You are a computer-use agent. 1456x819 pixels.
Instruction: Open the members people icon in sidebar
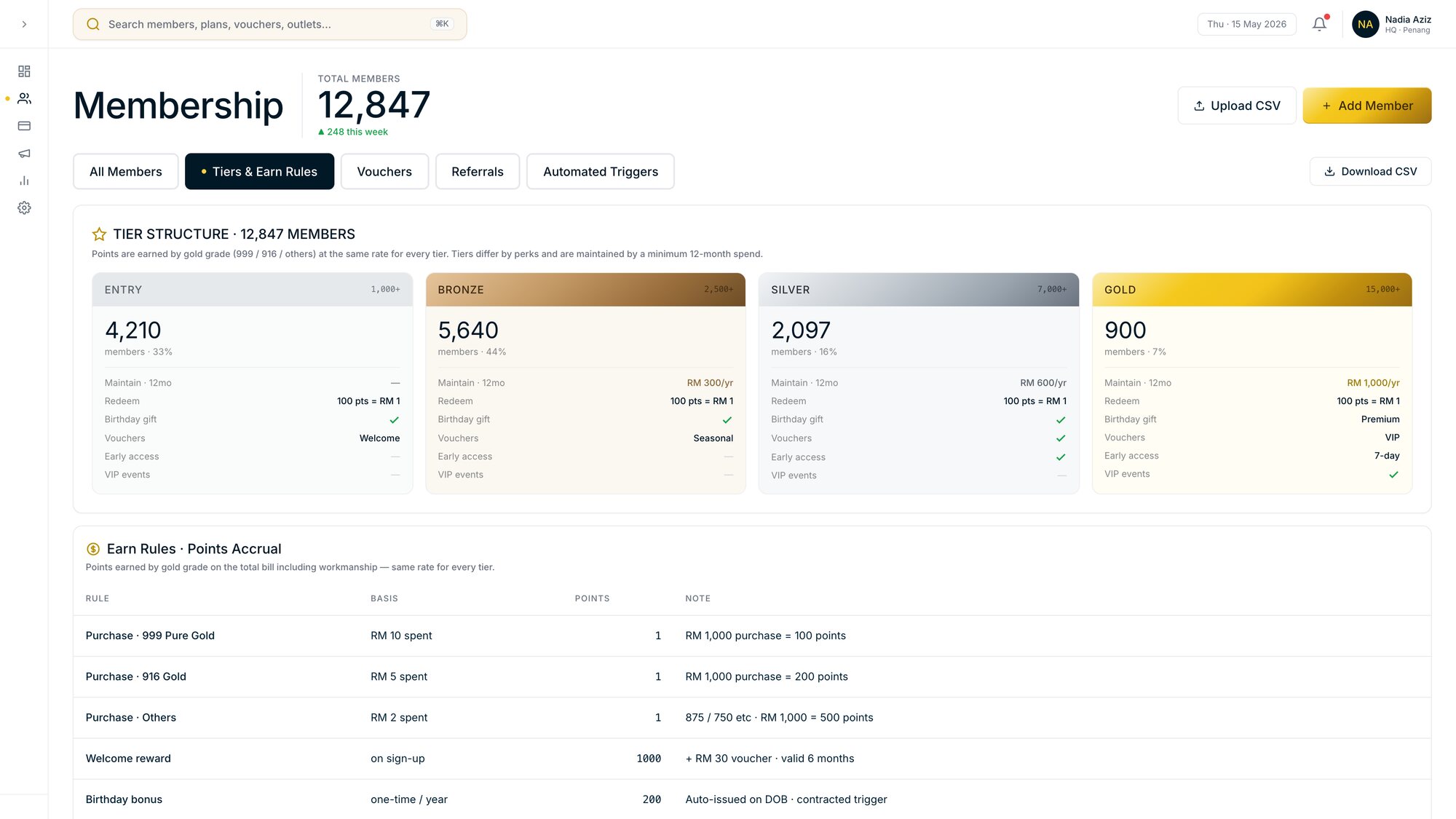24,98
